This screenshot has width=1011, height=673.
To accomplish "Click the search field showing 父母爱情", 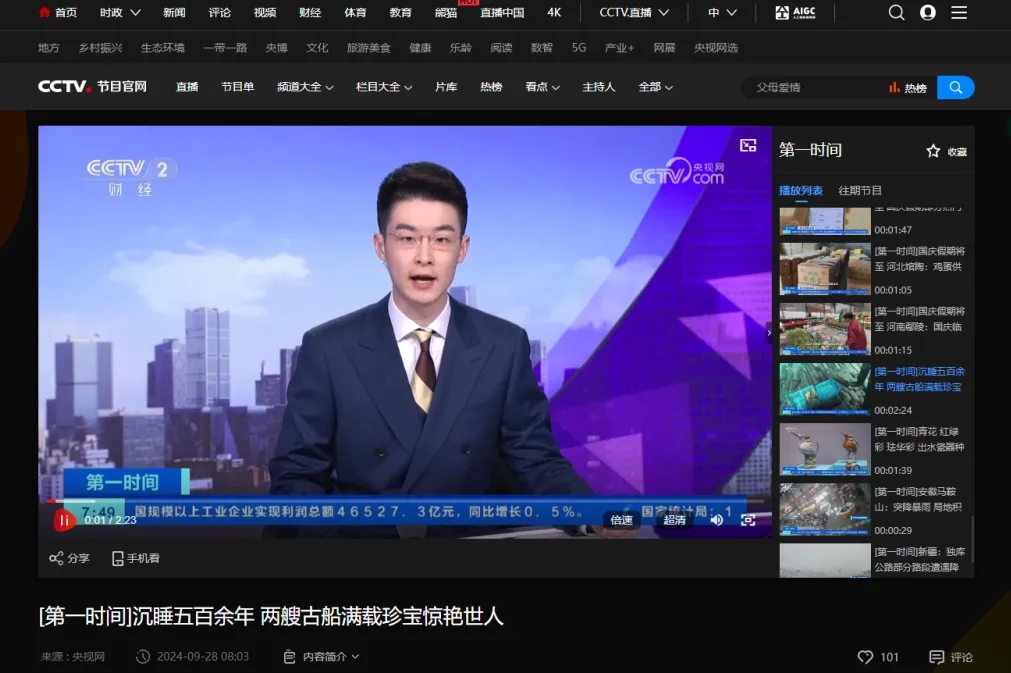I will [810, 88].
